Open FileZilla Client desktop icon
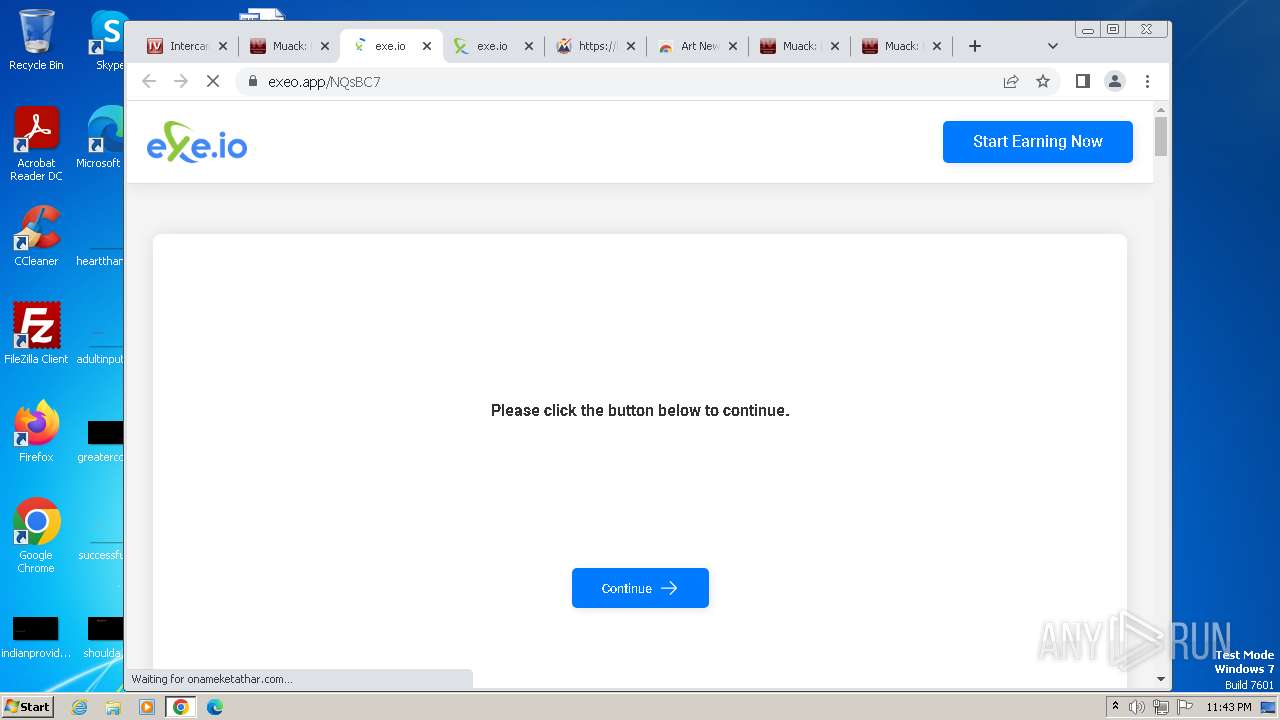 [36, 334]
